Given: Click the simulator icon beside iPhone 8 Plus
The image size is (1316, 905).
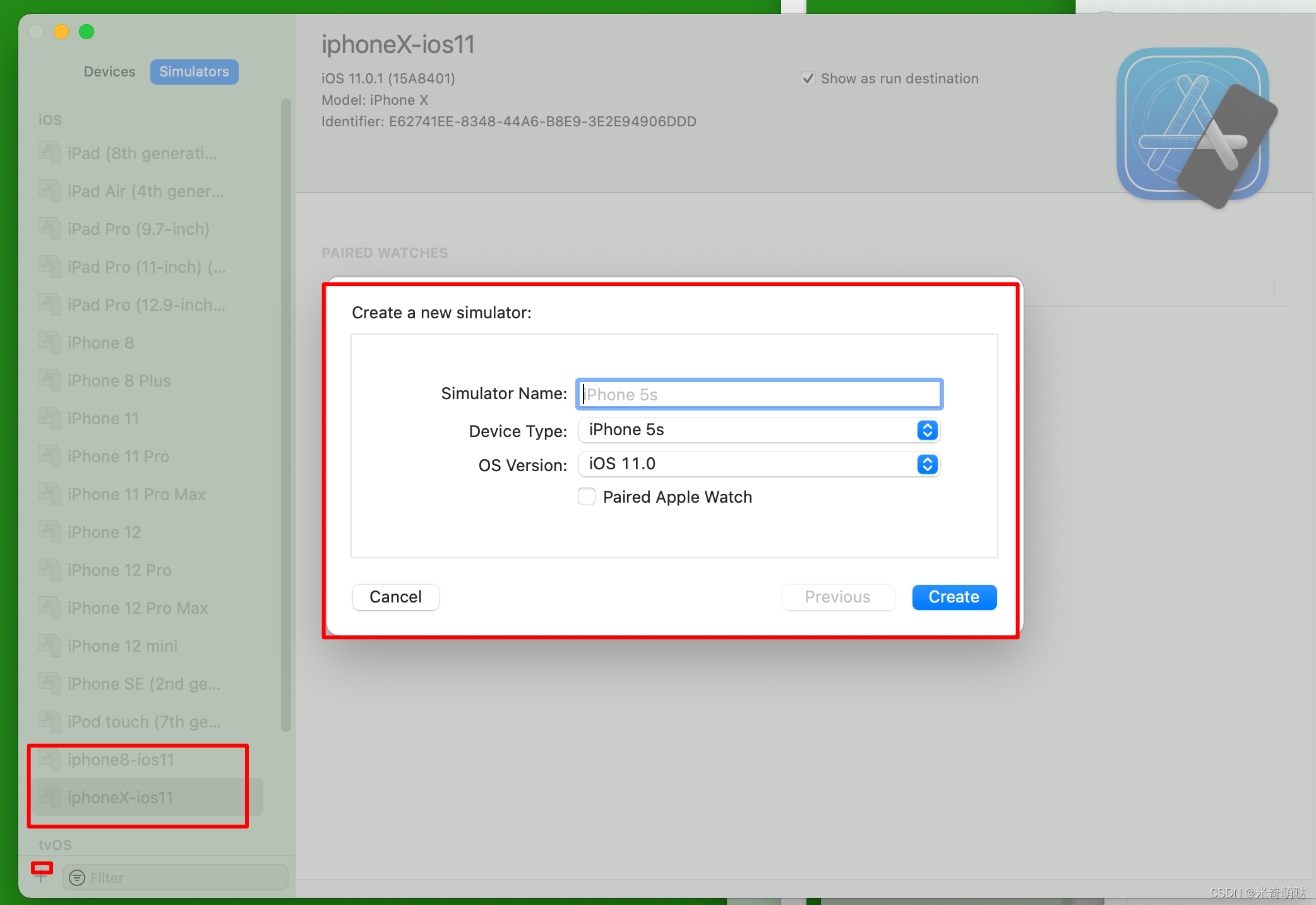Looking at the screenshot, I should click(x=49, y=380).
